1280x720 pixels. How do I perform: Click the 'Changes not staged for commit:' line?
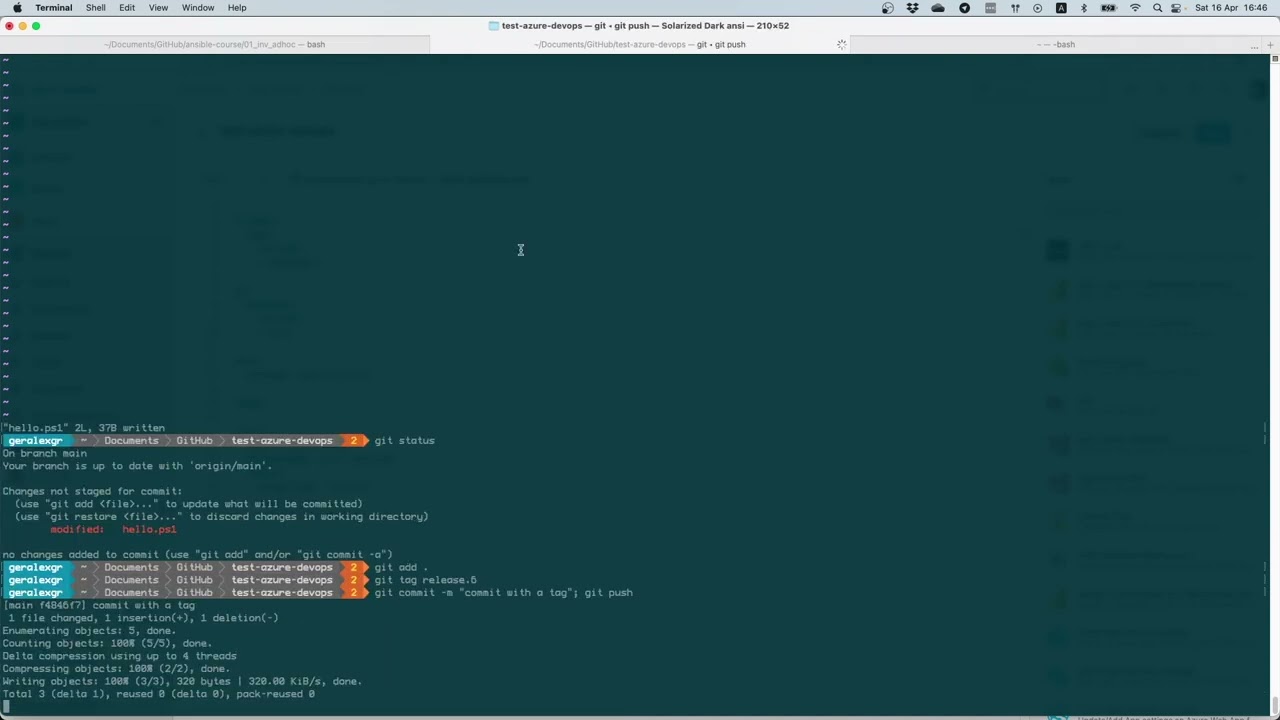tap(92, 491)
